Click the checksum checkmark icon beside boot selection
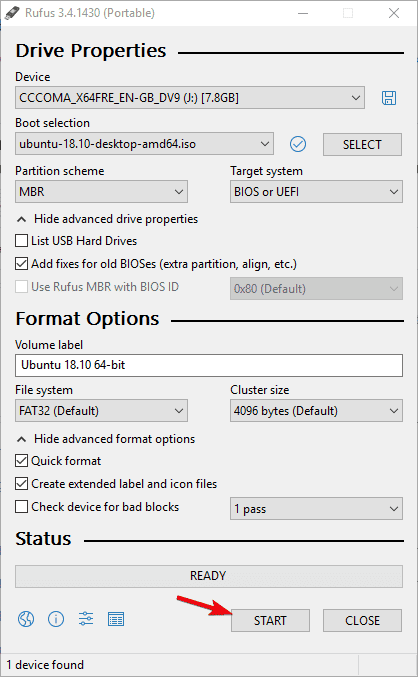 (298, 144)
